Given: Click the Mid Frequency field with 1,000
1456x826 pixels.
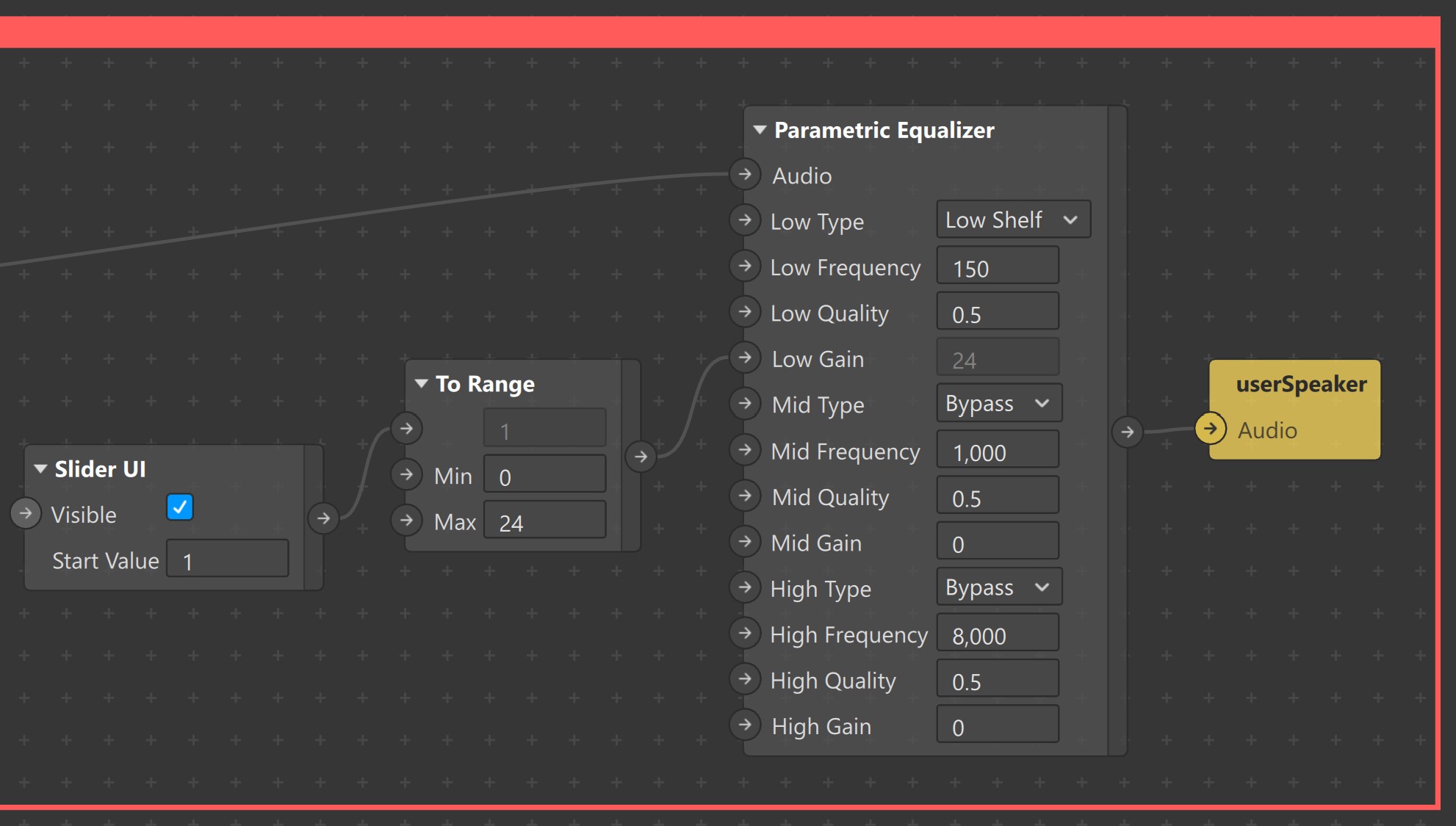Looking at the screenshot, I should click(x=998, y=449).
